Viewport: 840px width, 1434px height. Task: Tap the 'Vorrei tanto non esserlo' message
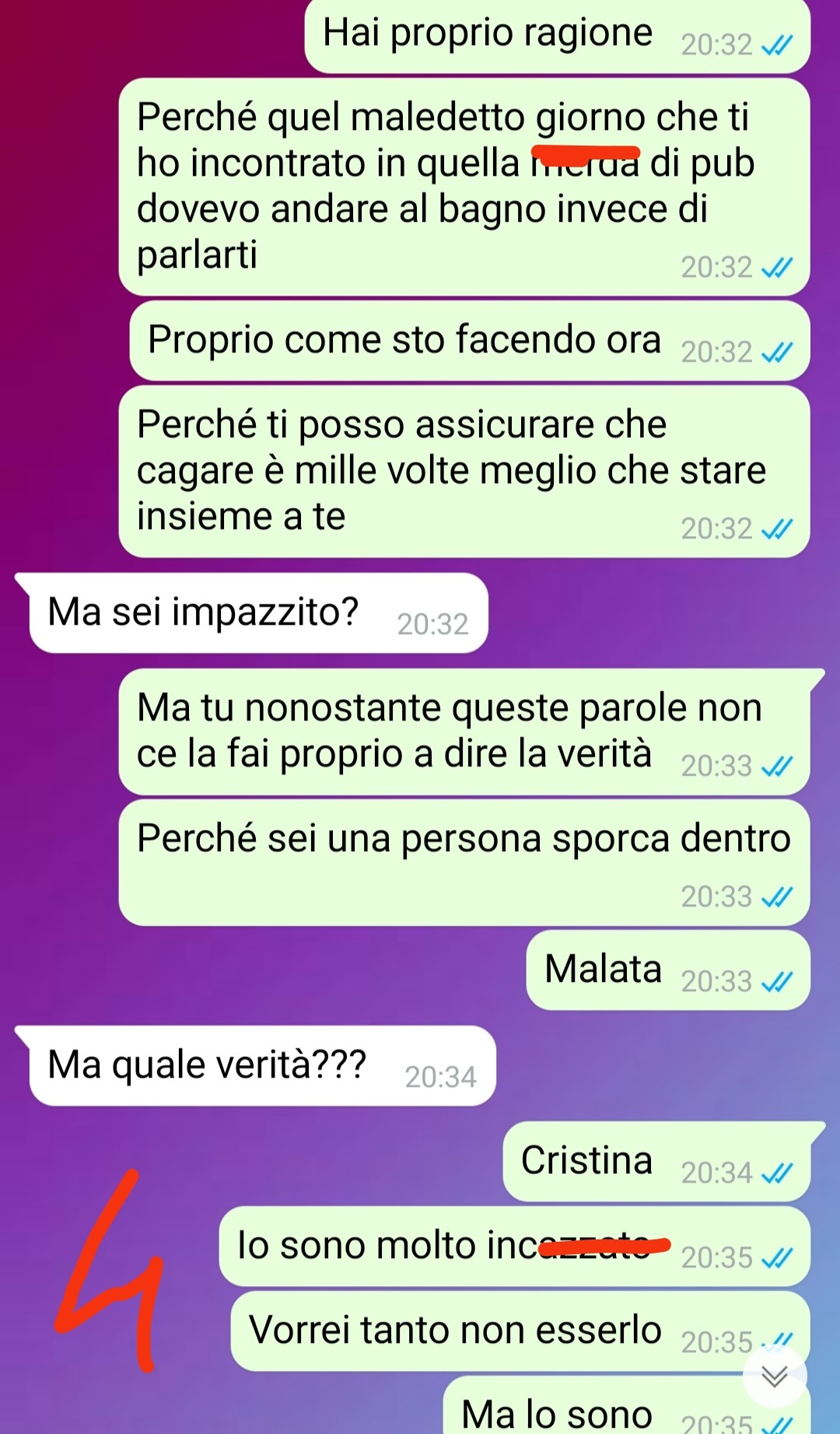[x=520, y=1331]
